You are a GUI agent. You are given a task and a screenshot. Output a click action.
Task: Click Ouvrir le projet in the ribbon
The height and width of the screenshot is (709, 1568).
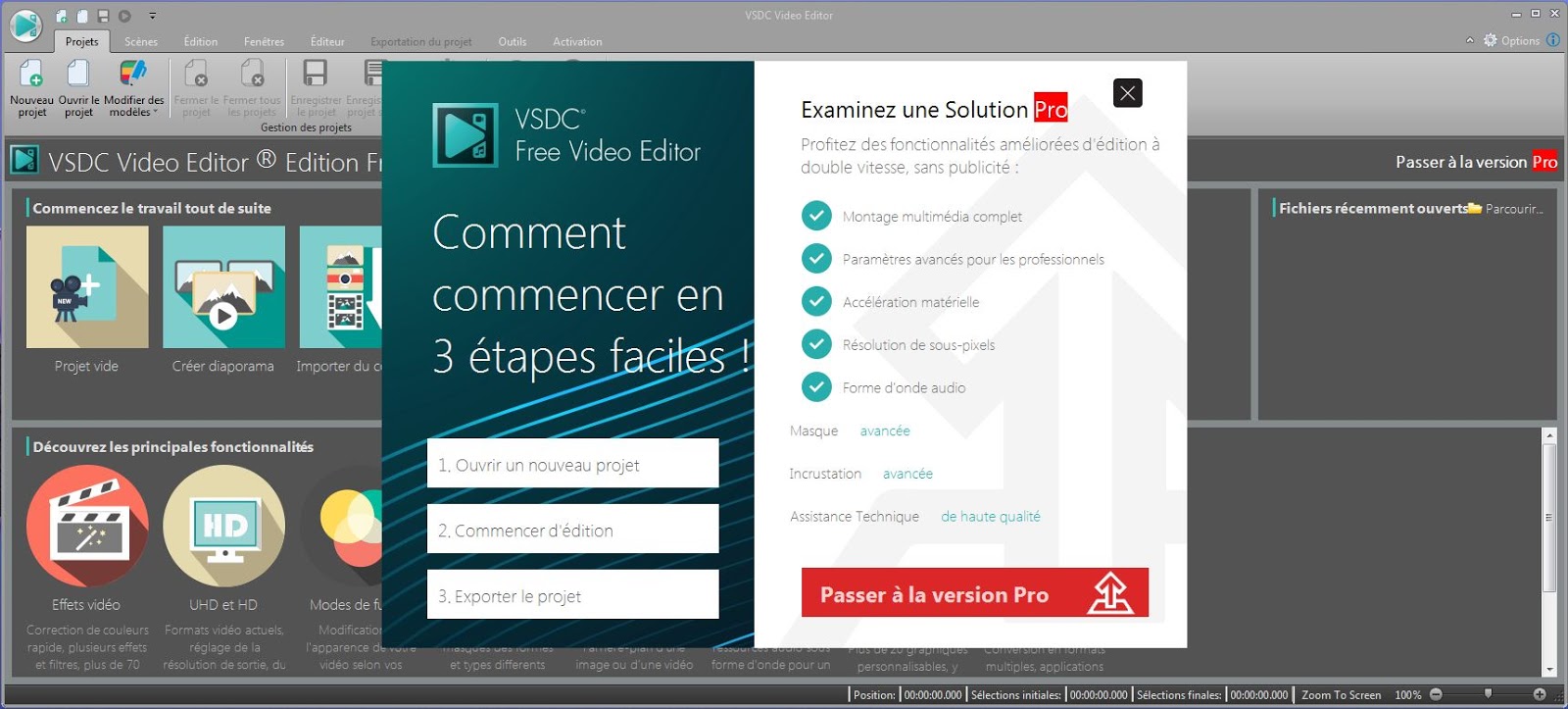tap(78, 87)
